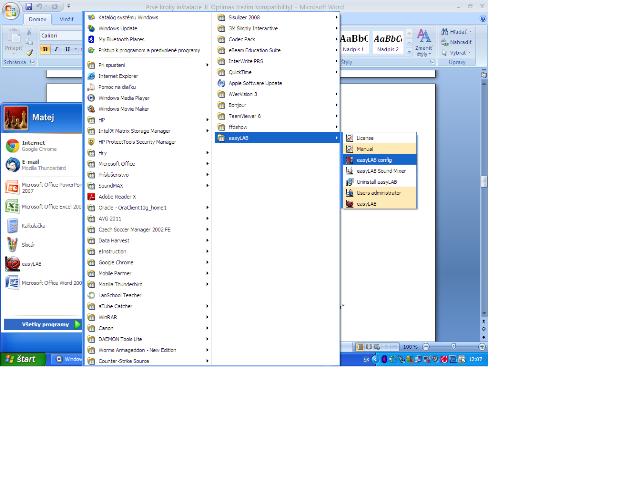Open Users administrator in easyLAB submenu
The height and width of the screenshot is (480, 620).
pos(379,193)
